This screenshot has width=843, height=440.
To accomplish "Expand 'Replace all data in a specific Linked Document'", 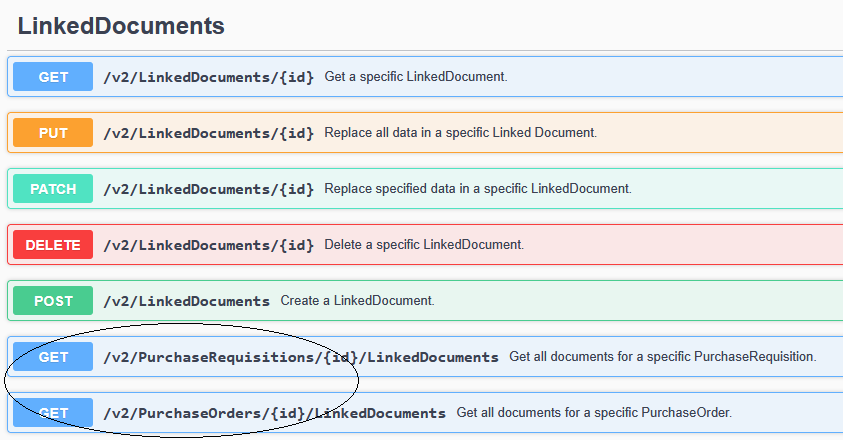I will click(x=460, y=133).
